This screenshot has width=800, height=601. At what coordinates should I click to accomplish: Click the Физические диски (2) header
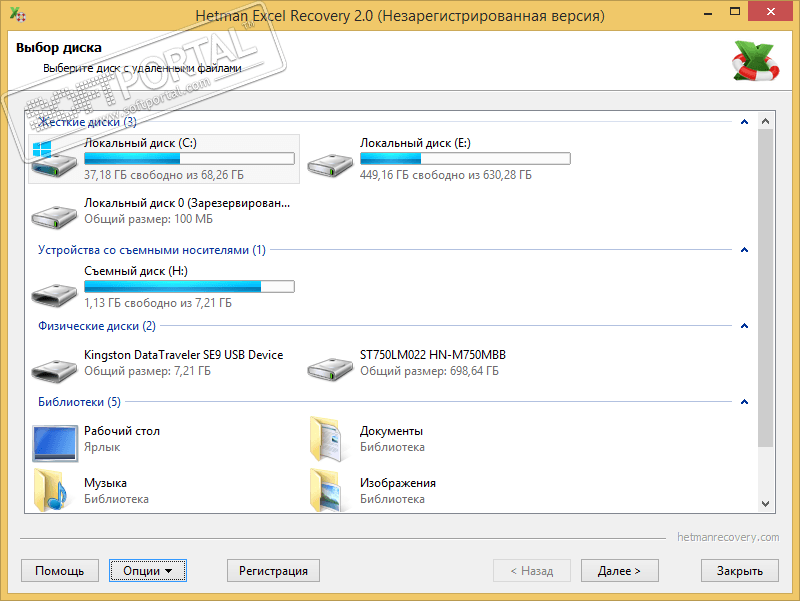coord(97,326)
